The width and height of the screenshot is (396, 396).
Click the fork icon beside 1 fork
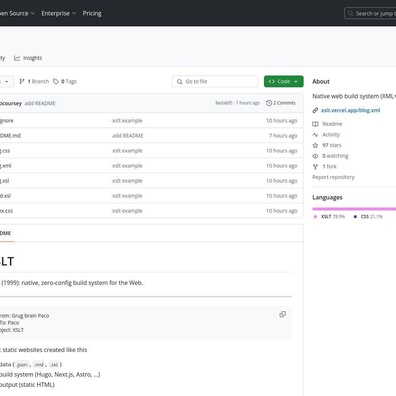pyautogui.click(x=315, y=166)
